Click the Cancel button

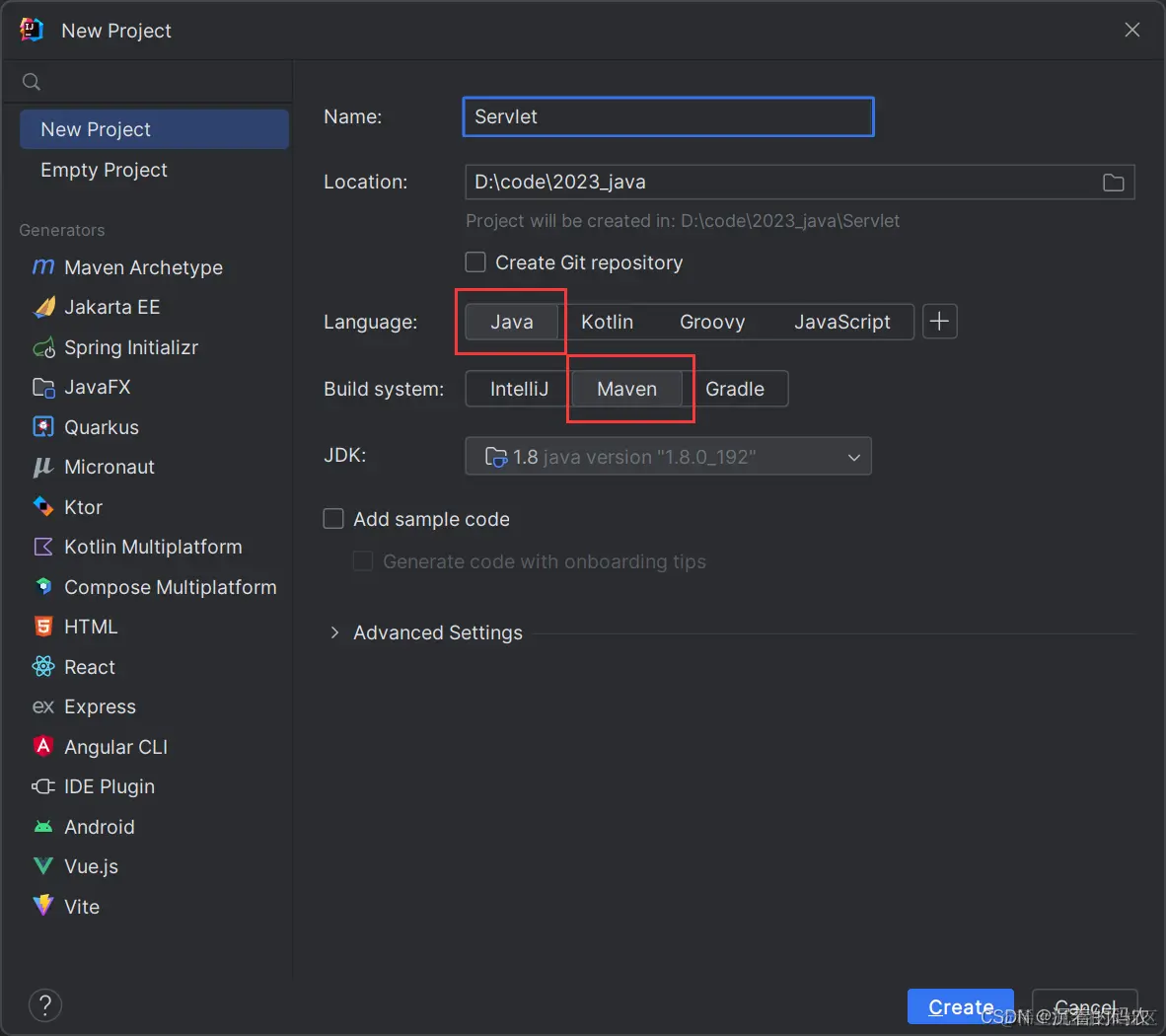click(1085, 1007)
